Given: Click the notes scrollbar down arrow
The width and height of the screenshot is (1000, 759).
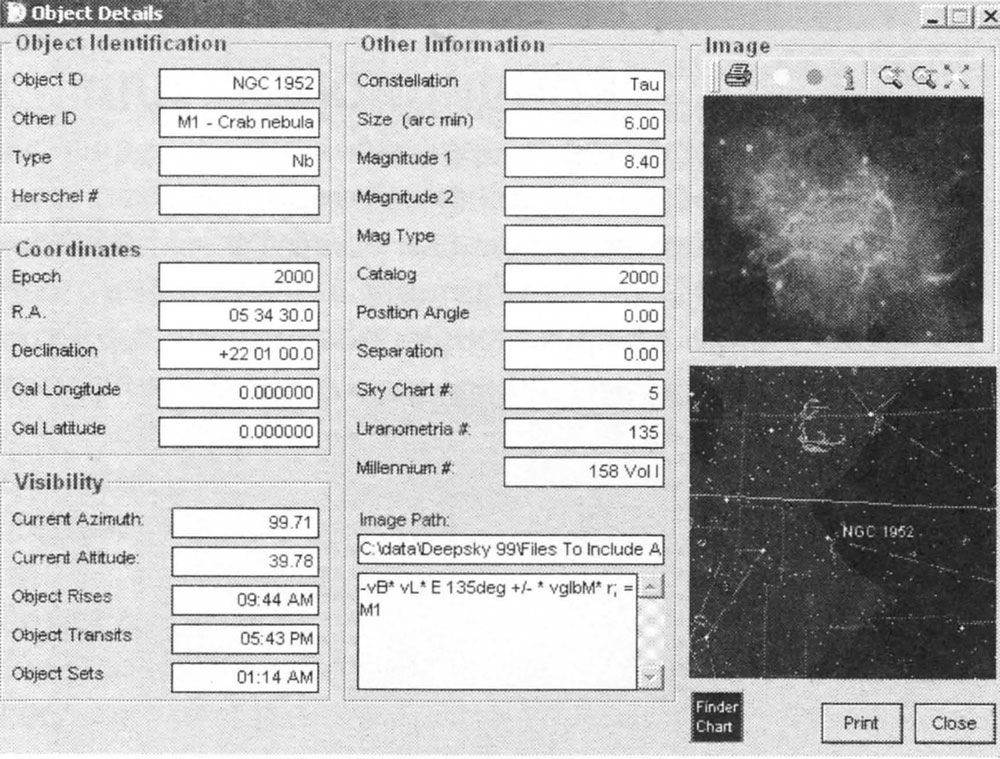Looking at the screenshot, I should (651, 677).
